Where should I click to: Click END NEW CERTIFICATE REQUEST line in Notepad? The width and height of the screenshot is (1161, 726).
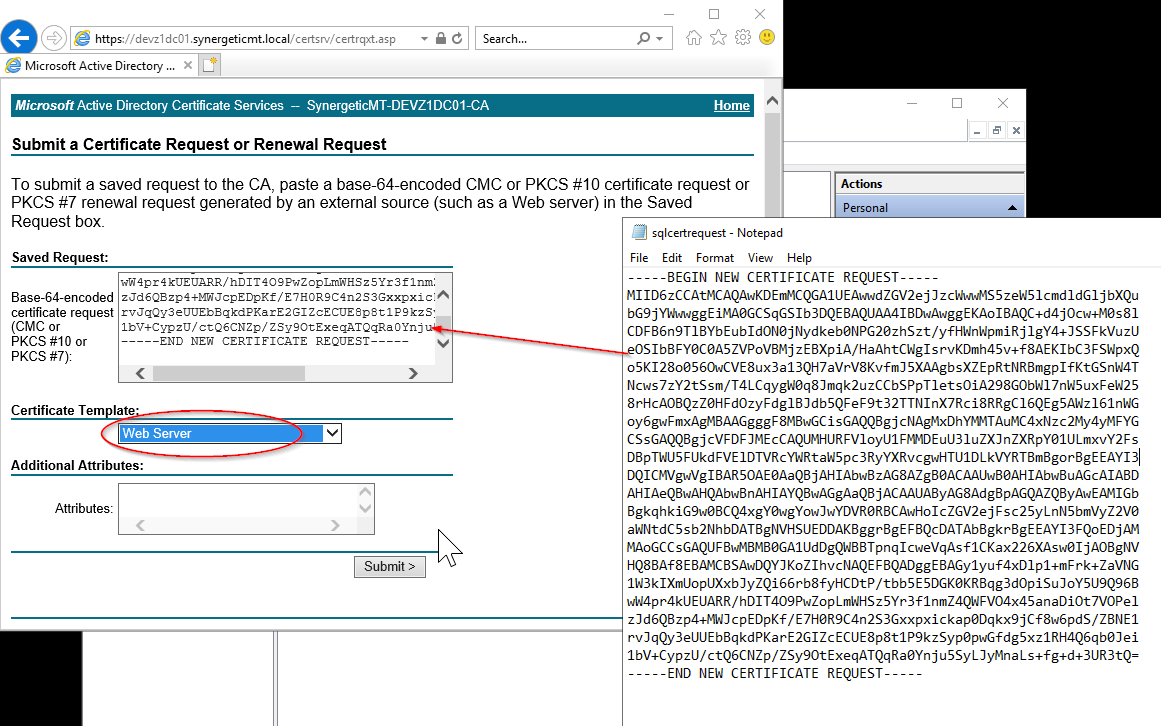pyautogui.click(x=774, y=673)
